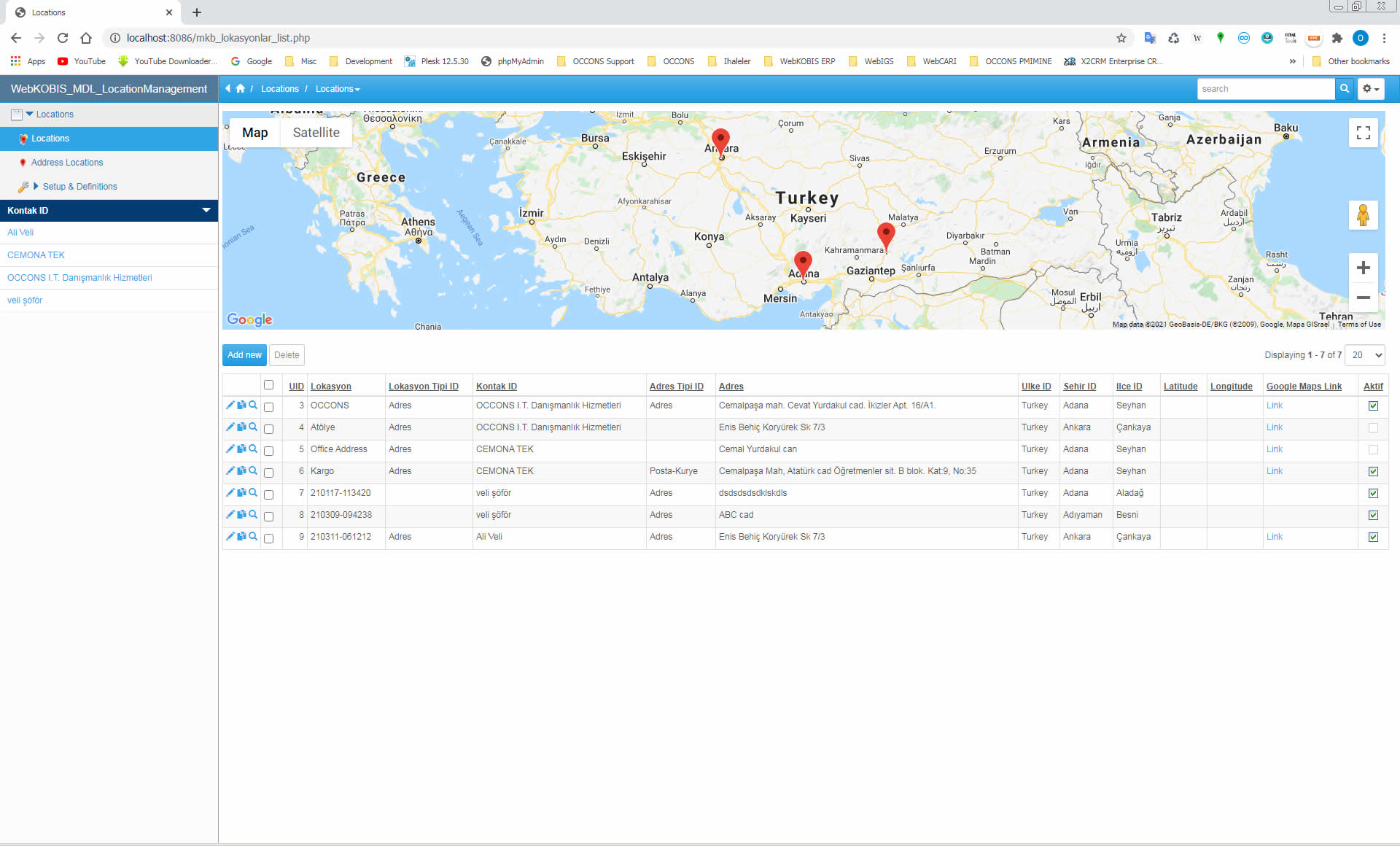The image size is (1400, 846).
Task: Click the edit pencil icon for 210311-061212 row
Action: [x=230, y=536]
